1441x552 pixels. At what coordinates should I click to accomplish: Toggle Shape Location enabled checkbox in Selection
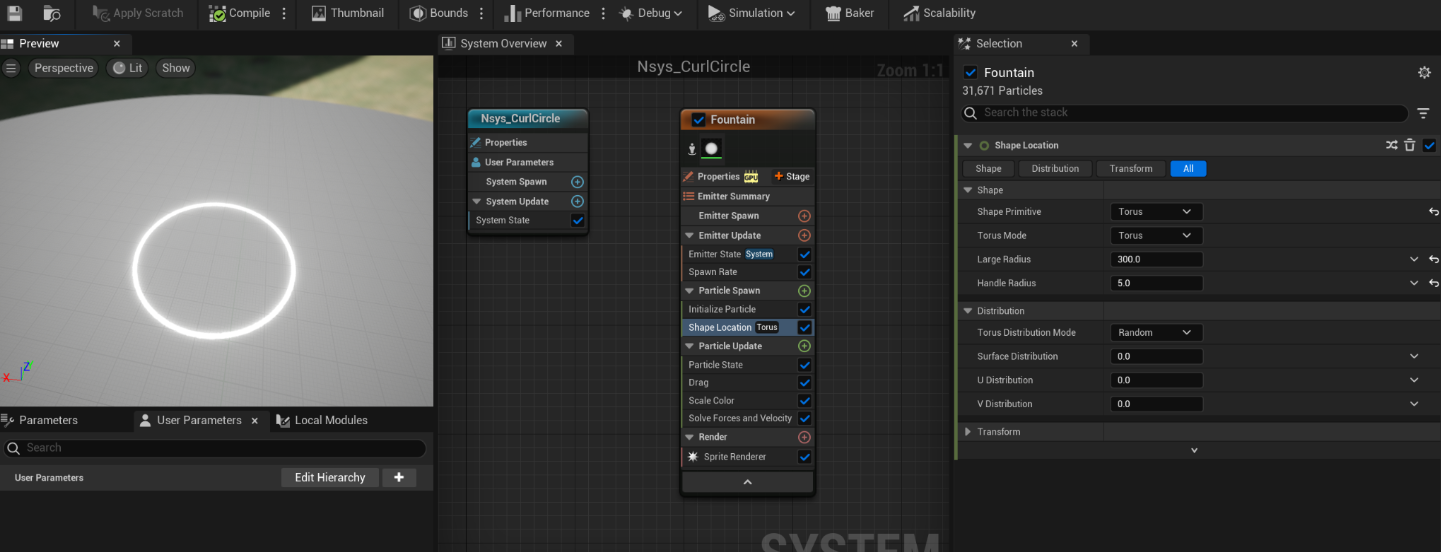pos(1429,145)
